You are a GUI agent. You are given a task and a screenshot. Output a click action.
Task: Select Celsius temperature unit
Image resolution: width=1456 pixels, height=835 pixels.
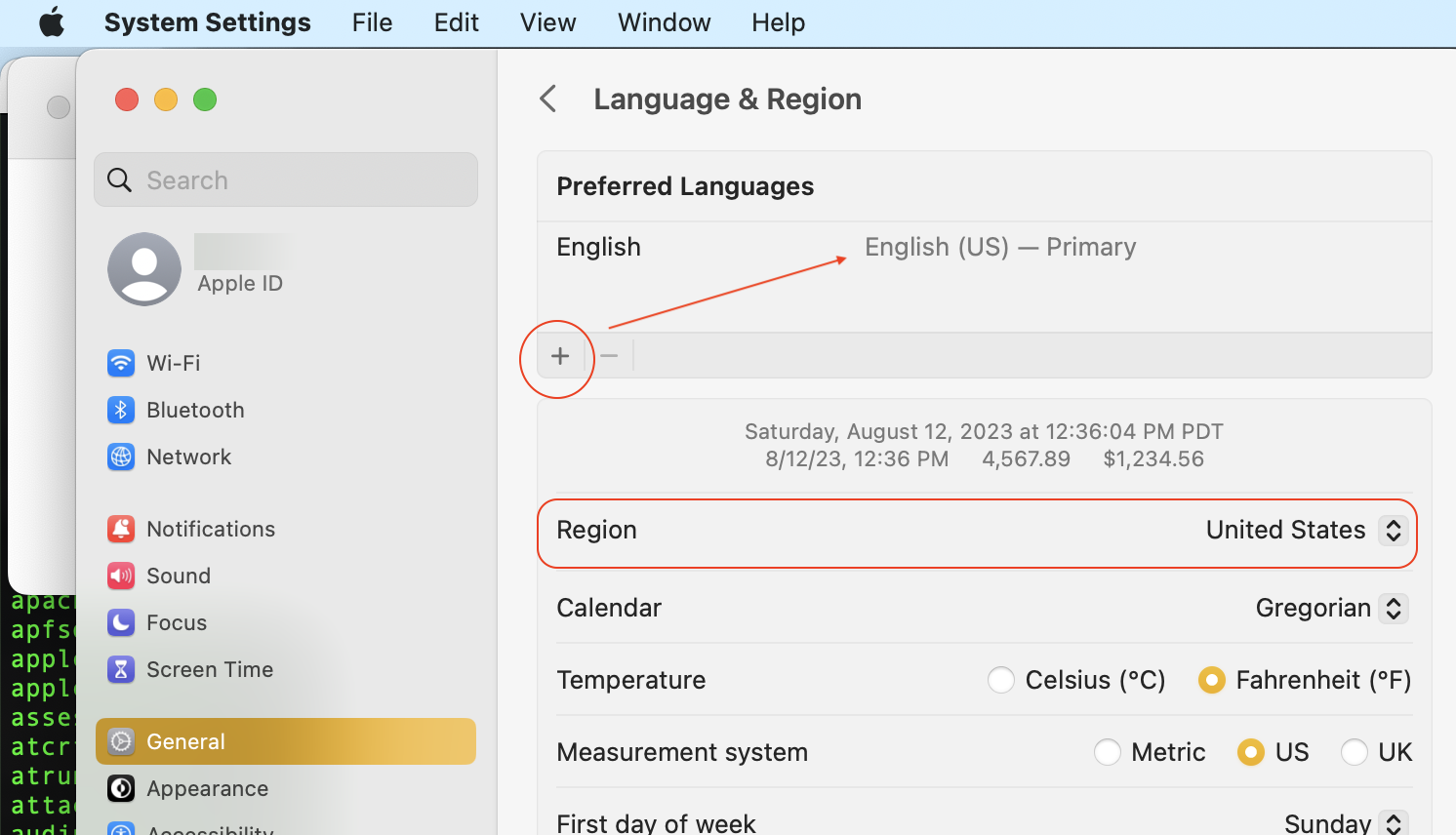pos(1001,680)
